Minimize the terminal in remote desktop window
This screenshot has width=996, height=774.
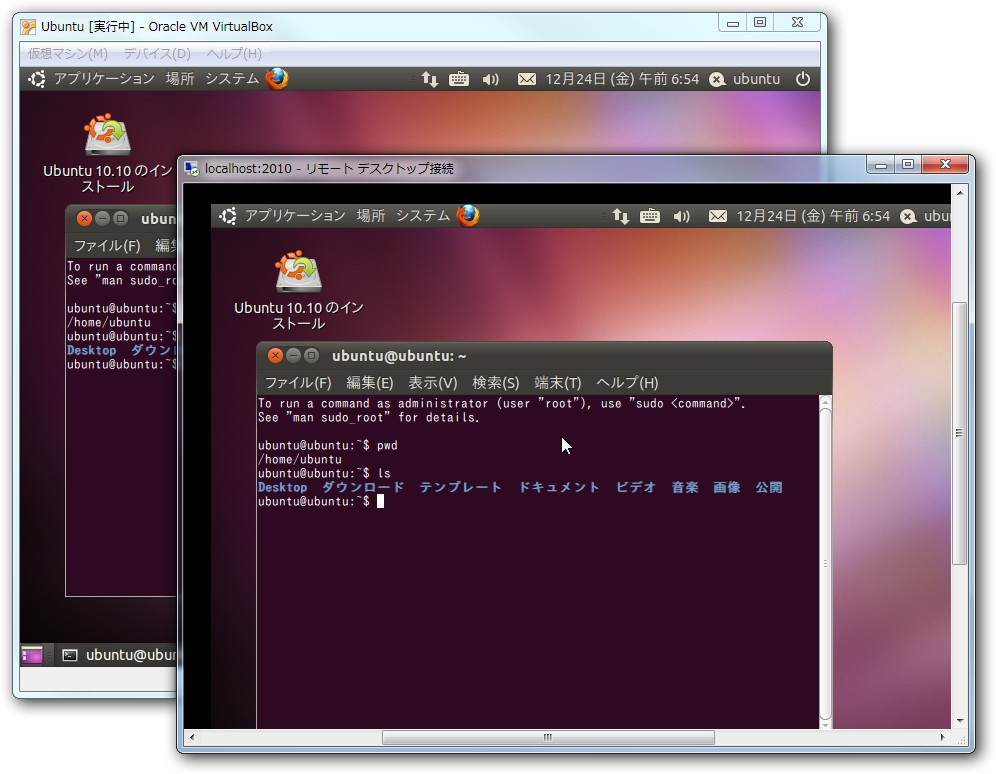tap(293, 356)
